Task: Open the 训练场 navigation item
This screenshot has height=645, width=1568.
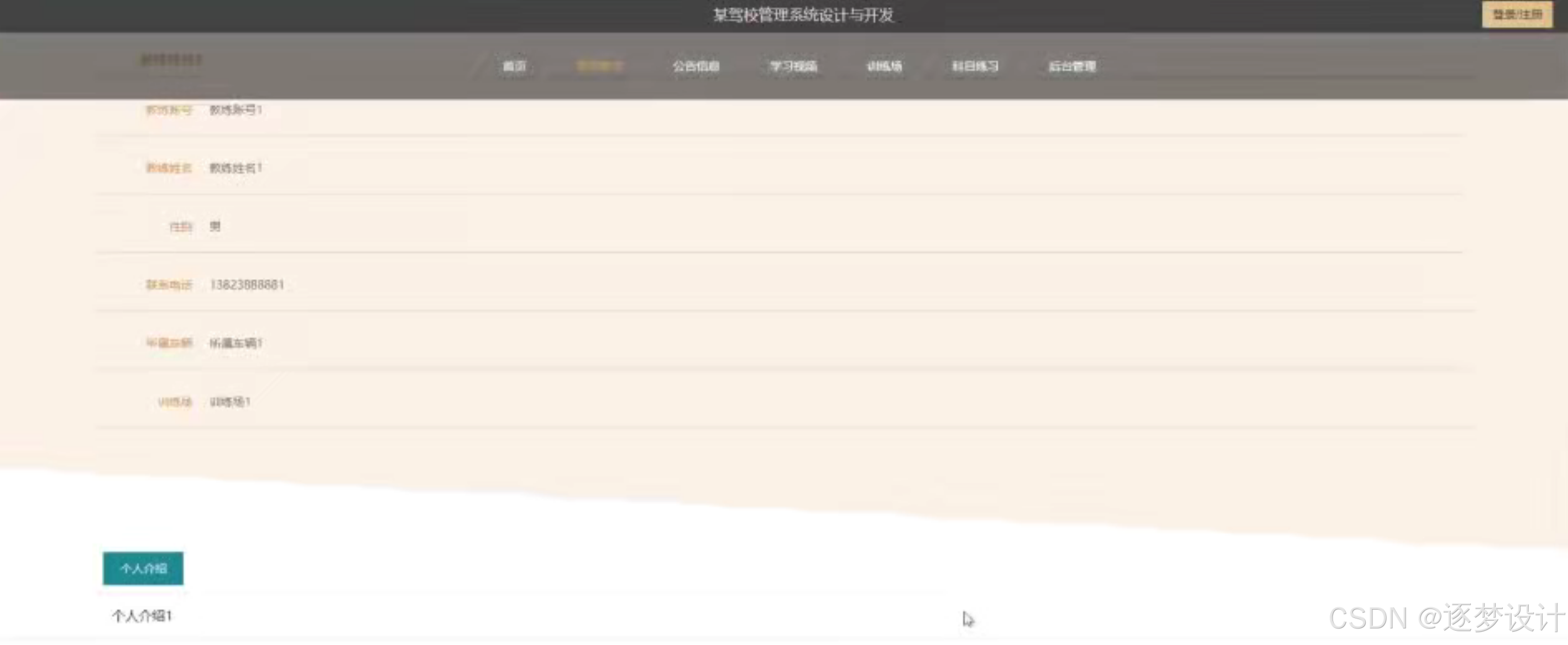Action: tap(885, 66)
